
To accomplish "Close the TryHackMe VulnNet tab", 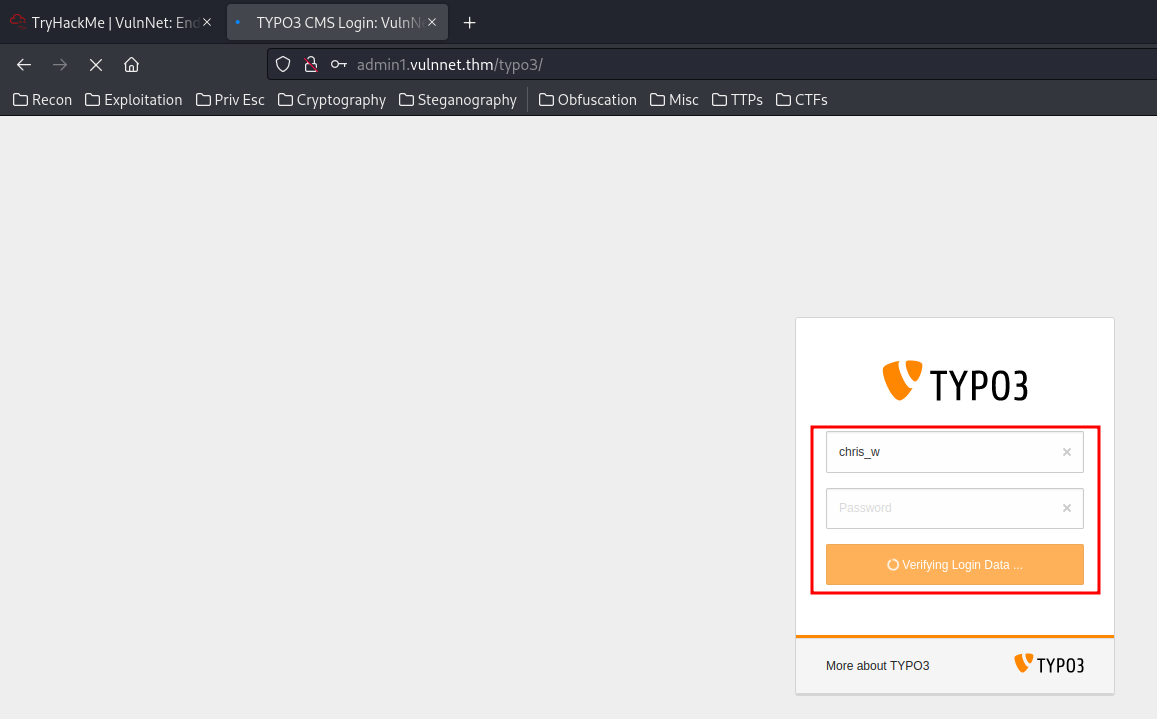I will [x=207, y=22].
